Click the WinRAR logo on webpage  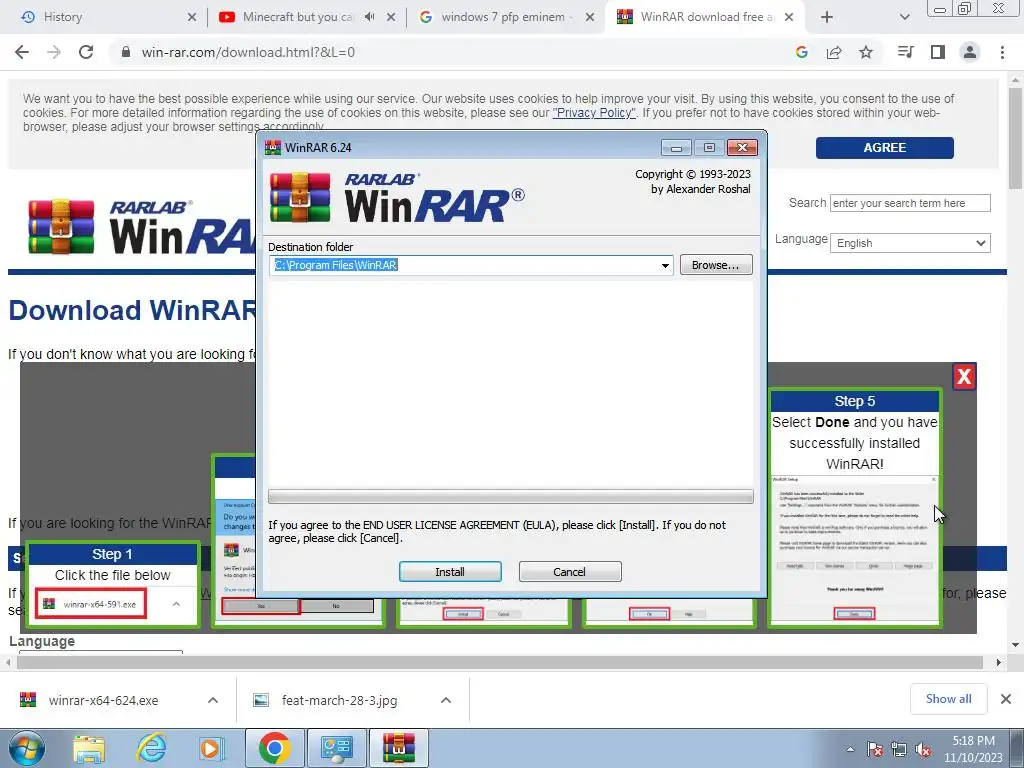tap(140, 227)
